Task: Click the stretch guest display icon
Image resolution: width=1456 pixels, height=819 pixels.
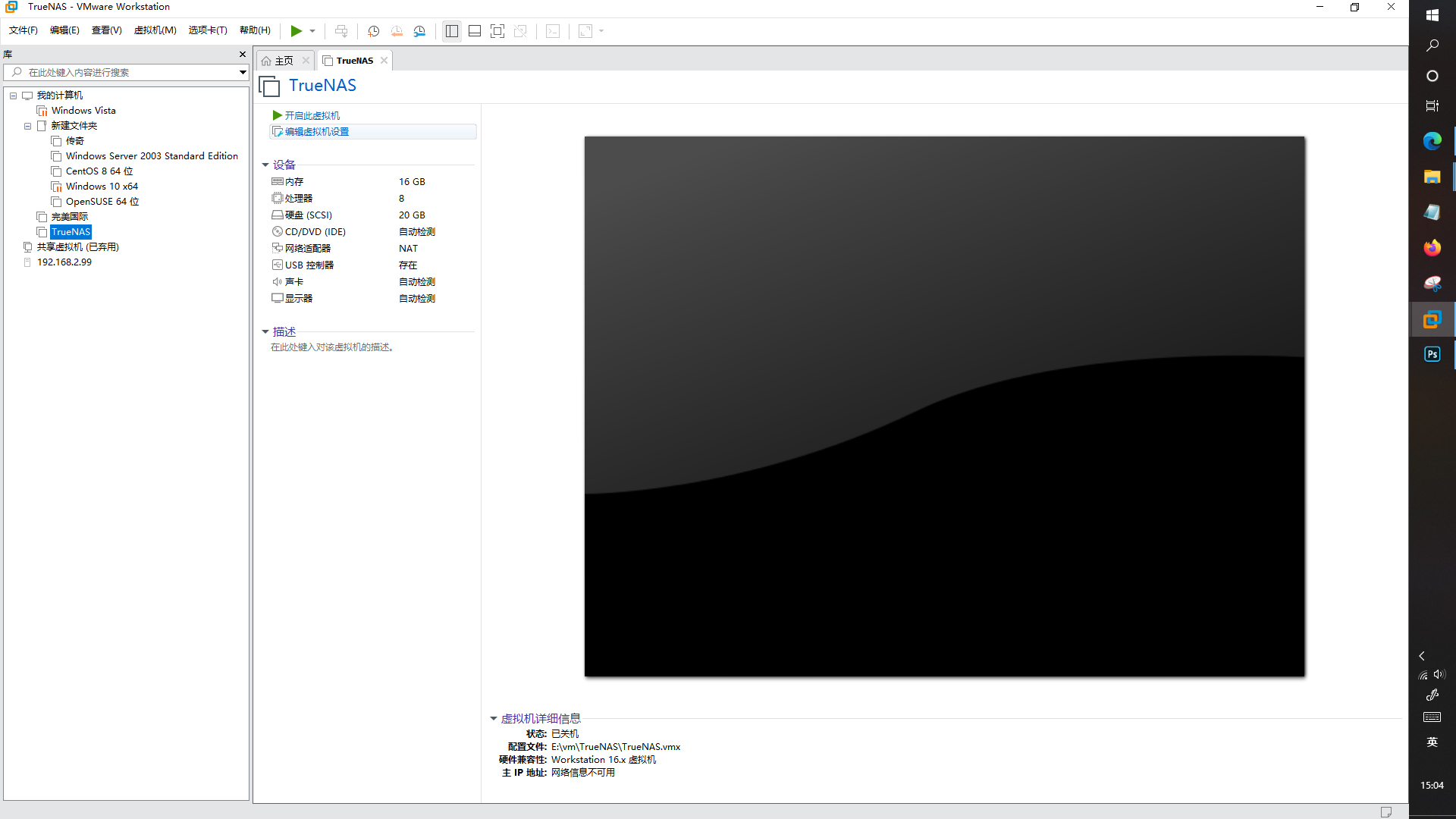Action: coord(585,31)
